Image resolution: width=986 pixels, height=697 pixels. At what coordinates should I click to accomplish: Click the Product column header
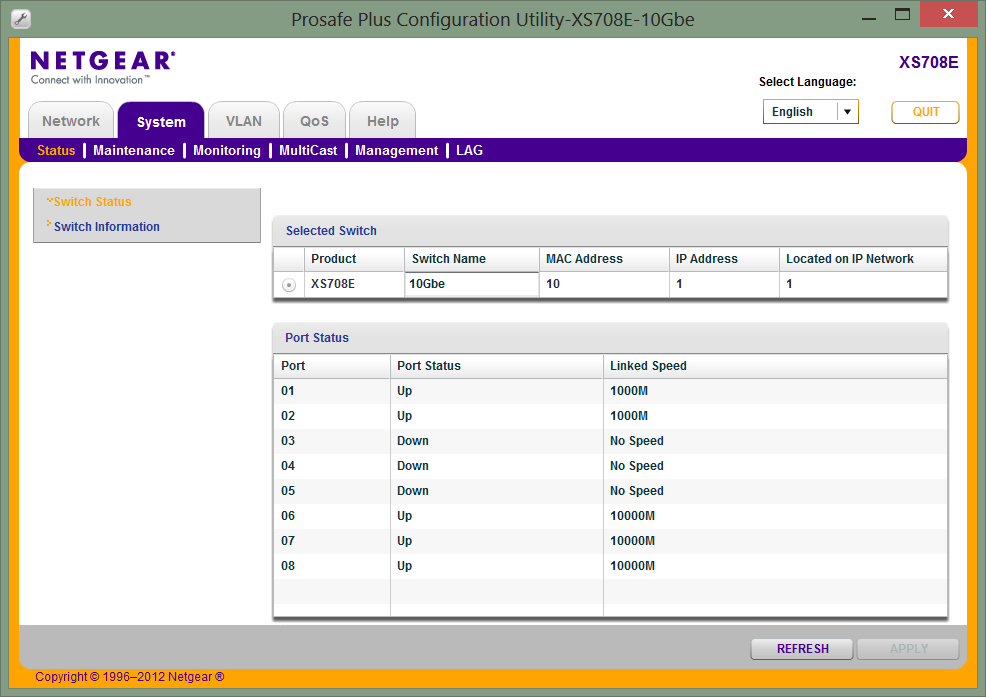click(x=354, y=259)
